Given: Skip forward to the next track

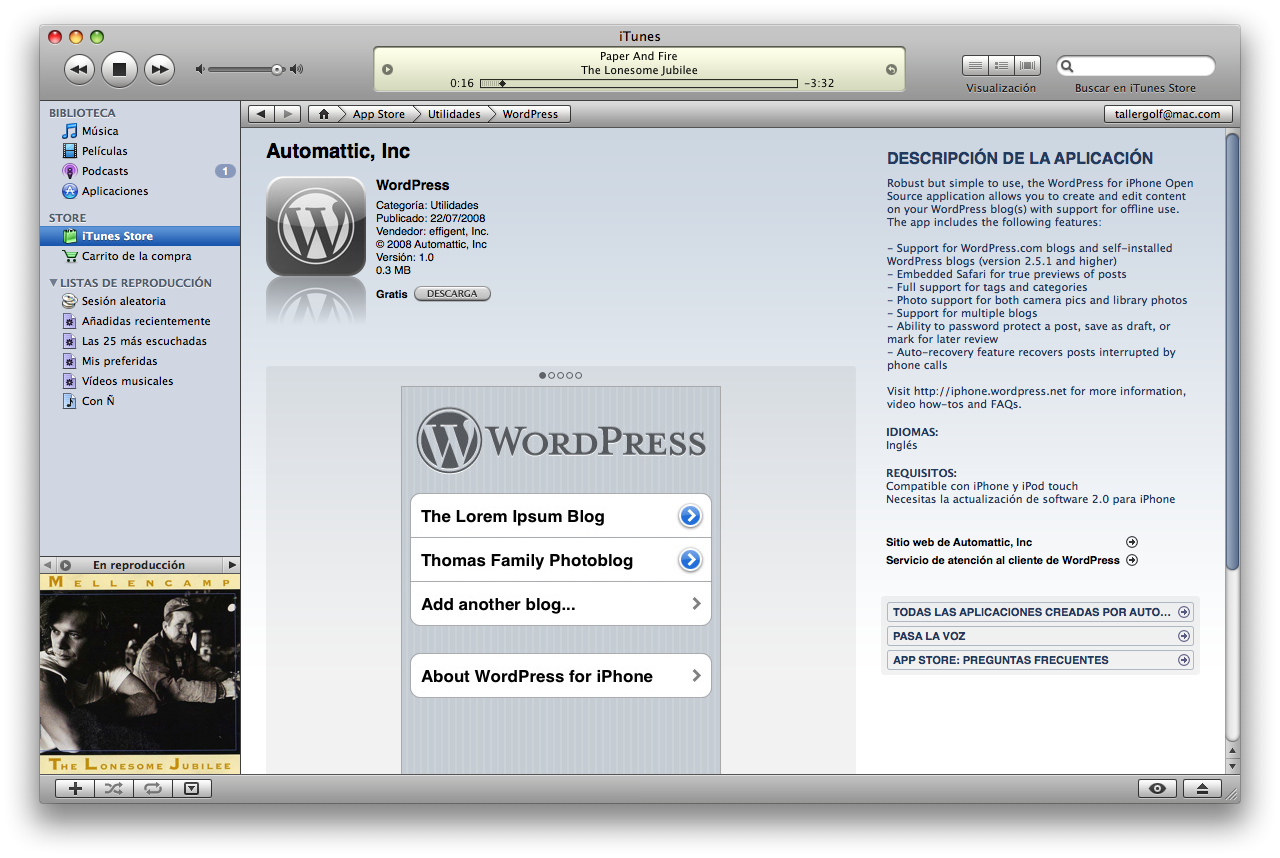Looking at the screenshot, I should click(159, 69).
